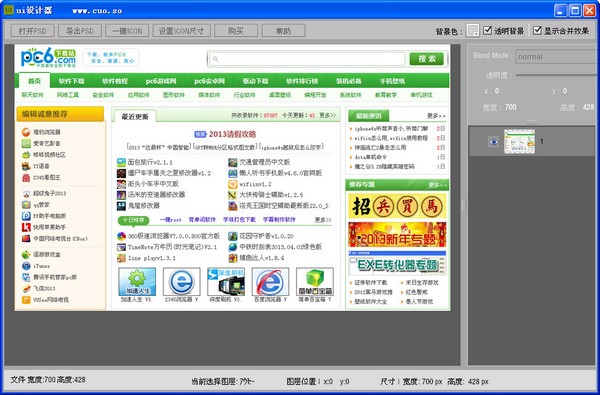Viewport: 600px width, 395px height.
Task: Open the Blend Mode normal dropdown
Action: point(557,56)
